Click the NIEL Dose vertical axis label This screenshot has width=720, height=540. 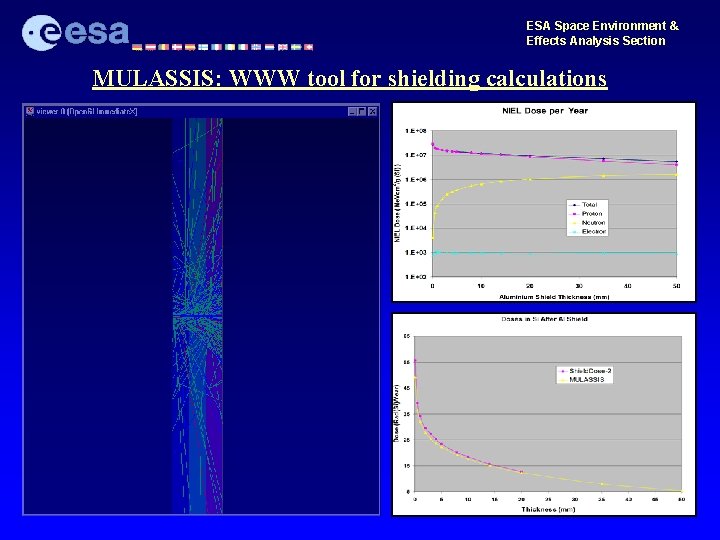tap(398, 203)
